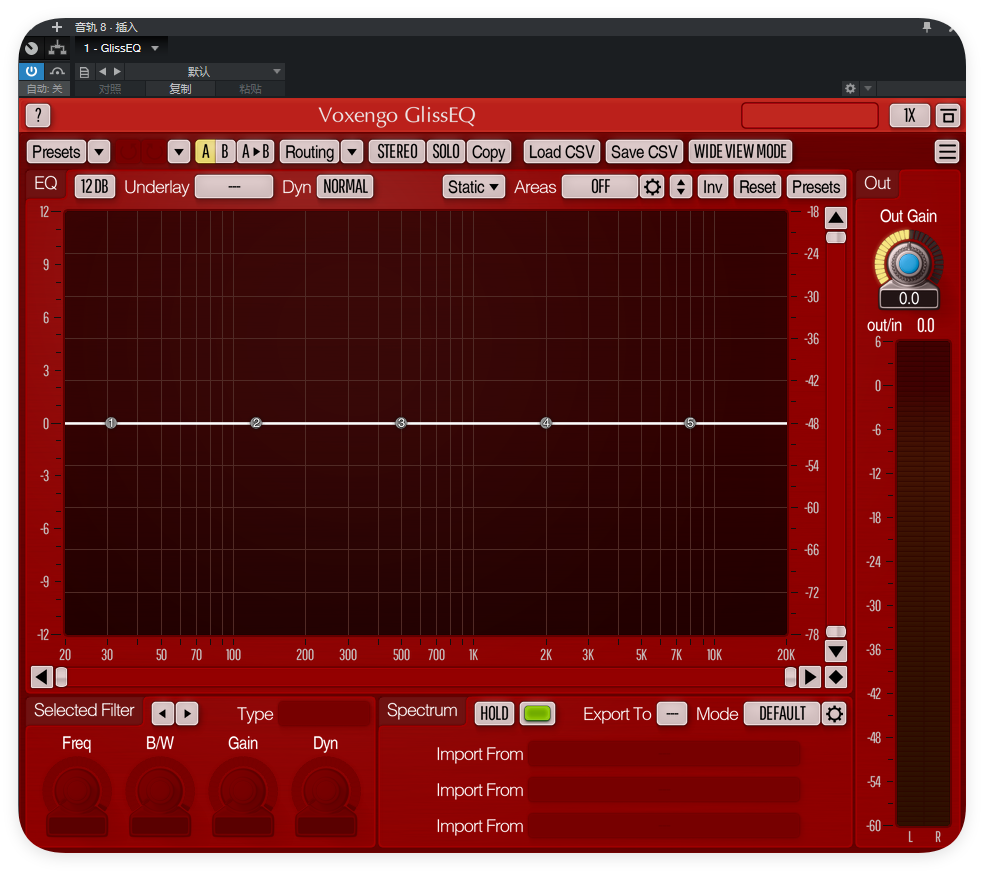Toggle green spectrum enable indicator
The image size is (984, 871).
pyautogui.click(x=537, y=713)
